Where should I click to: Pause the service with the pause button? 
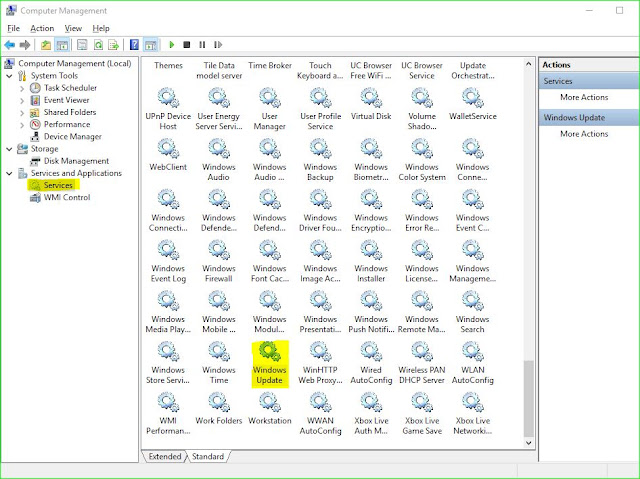tap(202, 45)
